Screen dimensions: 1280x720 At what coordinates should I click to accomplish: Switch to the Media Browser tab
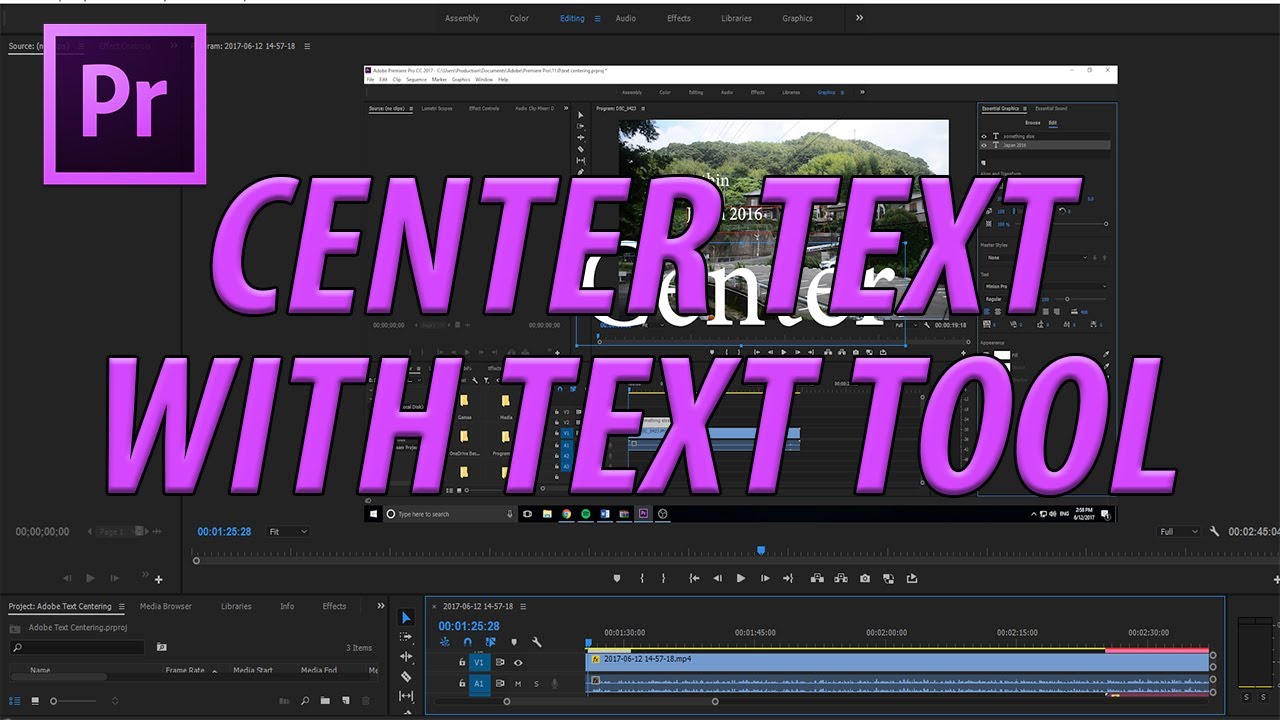[x=165, y=606]
